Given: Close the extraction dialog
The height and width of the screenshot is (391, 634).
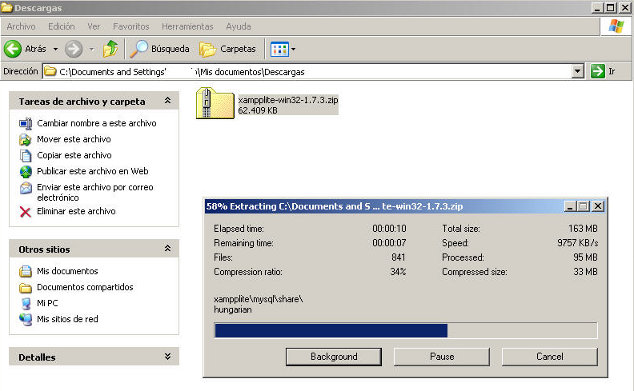Looking at the screenshot, I should pyautogui.click(x=598, y=207).
